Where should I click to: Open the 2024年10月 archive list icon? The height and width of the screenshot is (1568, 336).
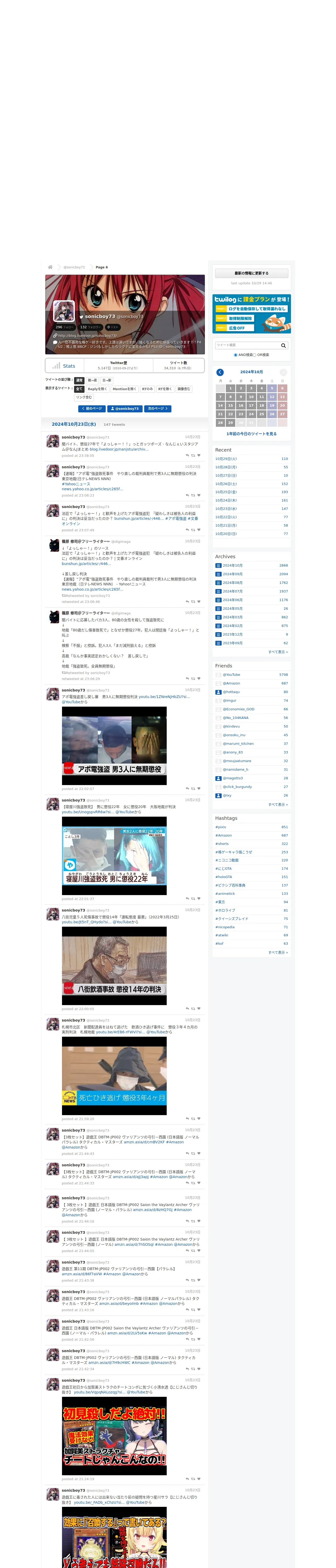coord(218,566)
